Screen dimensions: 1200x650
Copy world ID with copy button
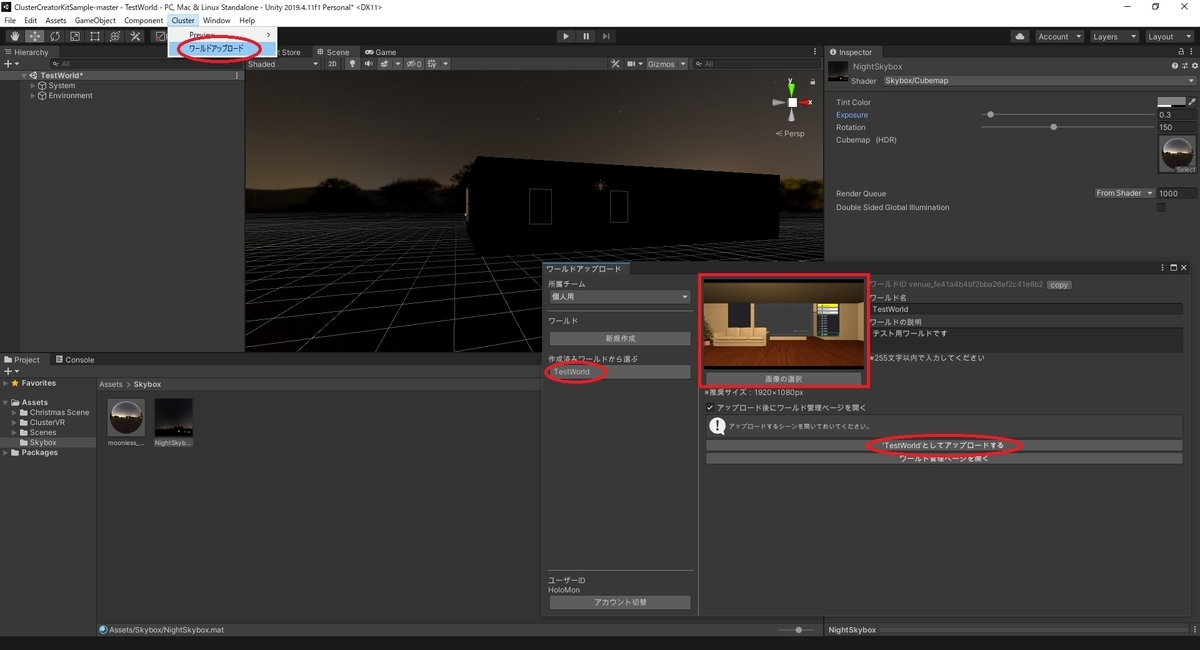1059,285
